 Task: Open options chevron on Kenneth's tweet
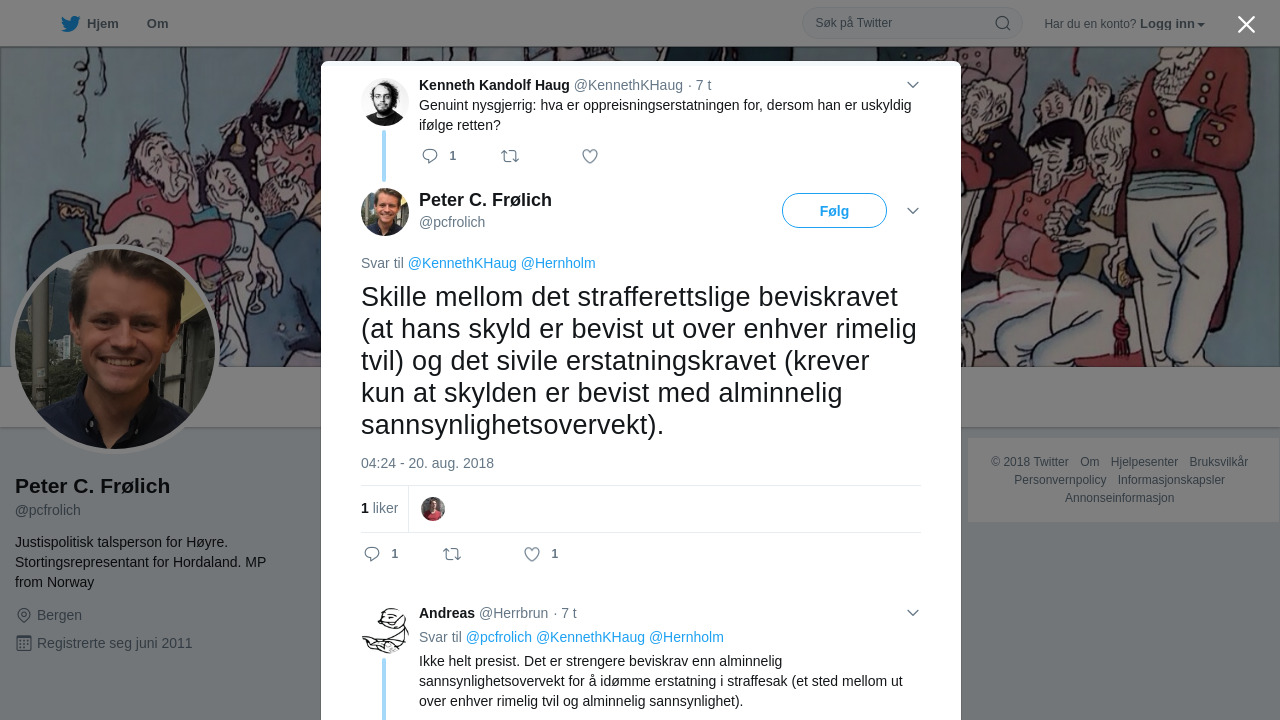pos(913,85)
